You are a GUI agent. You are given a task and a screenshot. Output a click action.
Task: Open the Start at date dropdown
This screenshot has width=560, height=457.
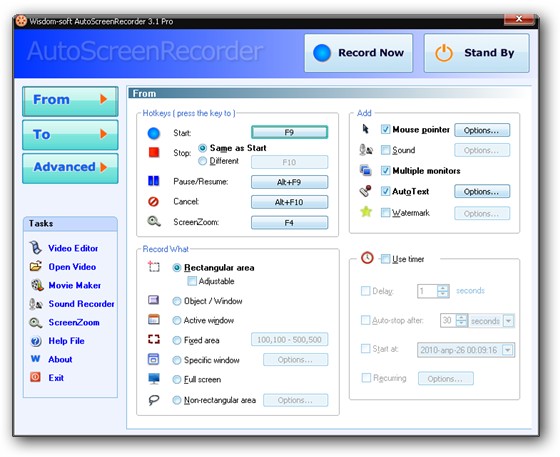pos(508,350)
